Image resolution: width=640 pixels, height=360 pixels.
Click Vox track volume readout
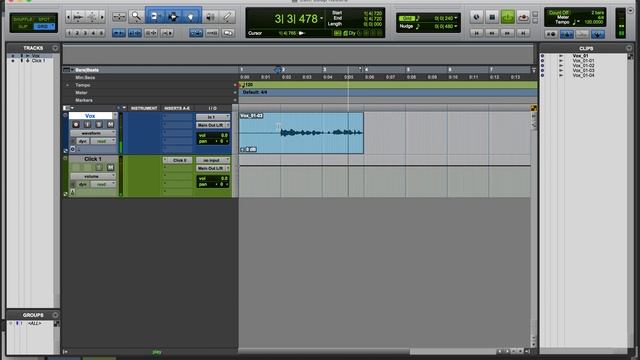click(213, 135)
